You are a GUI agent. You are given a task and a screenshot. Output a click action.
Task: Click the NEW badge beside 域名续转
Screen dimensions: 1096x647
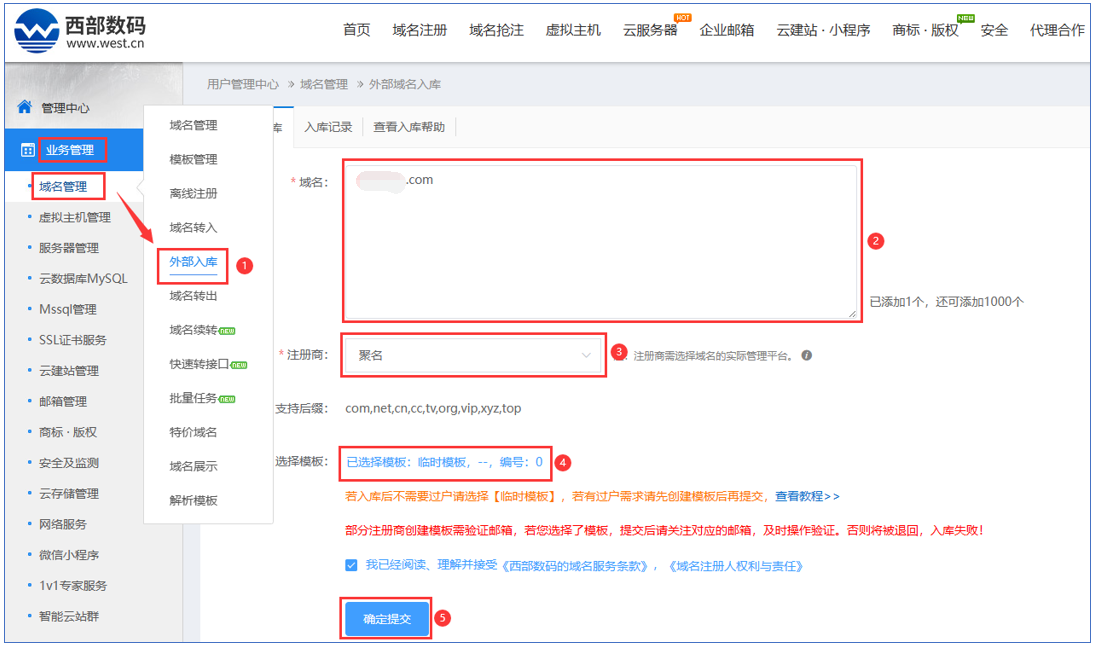228,331
